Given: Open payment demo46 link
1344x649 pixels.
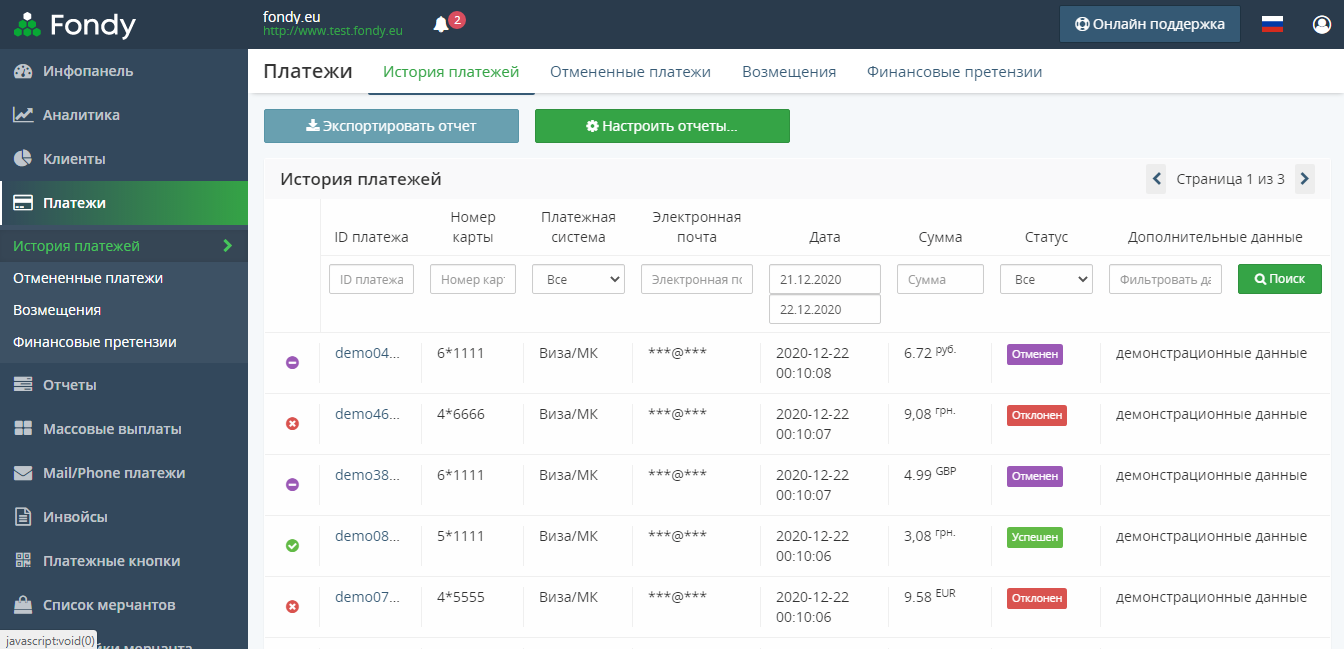Looking at the screenshot, I should [367, 414].
